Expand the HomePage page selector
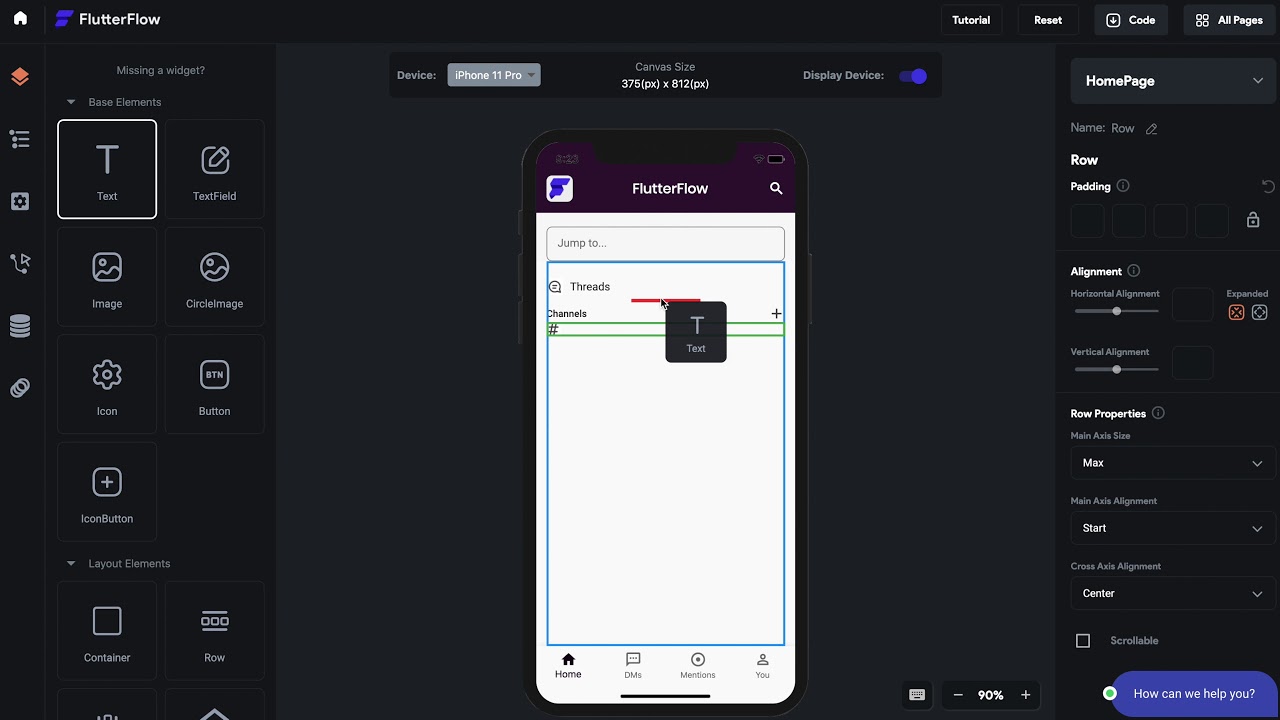This screenshot has width=1280, height=720. (1173, 81)
